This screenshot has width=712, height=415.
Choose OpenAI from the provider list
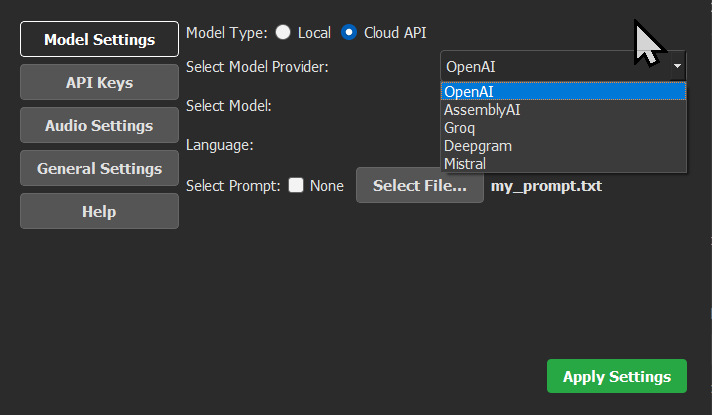[x=563, y=92]
